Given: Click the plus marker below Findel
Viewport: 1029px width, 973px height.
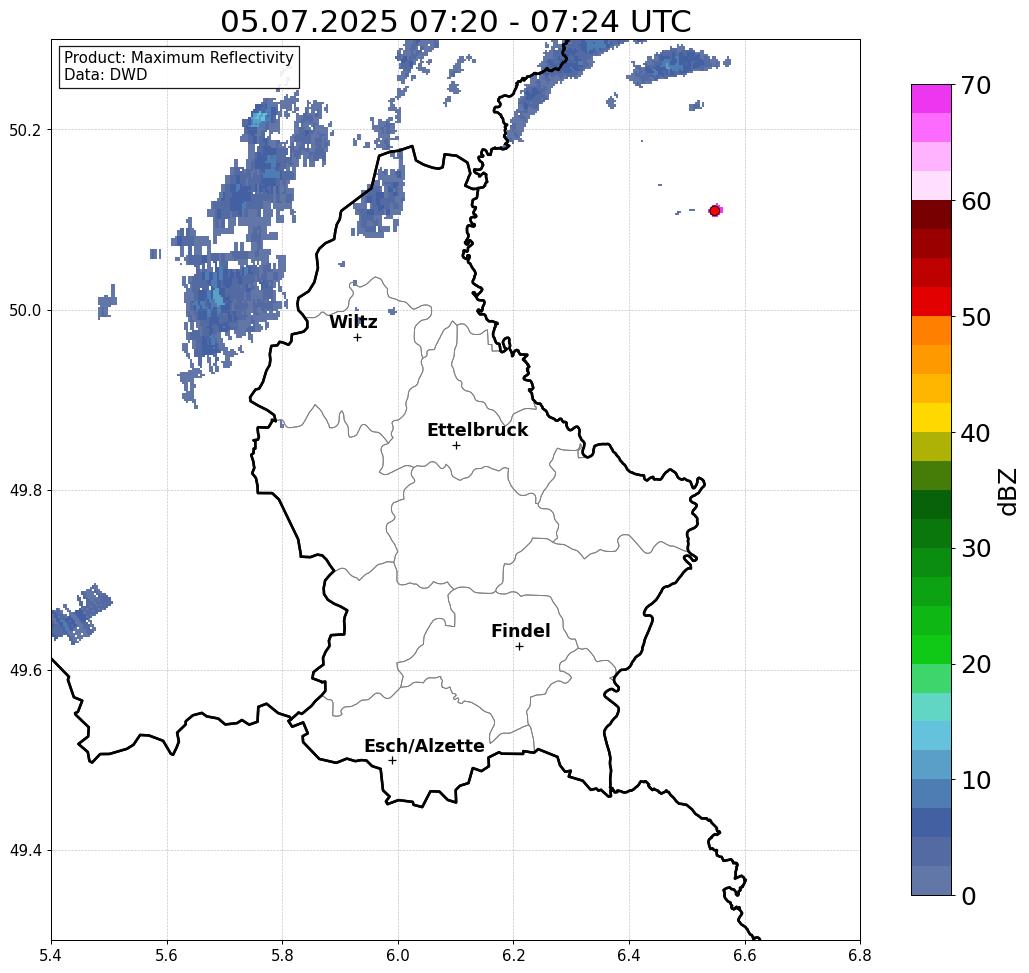Looking at the screenshot, I should [x=519, y=646].
